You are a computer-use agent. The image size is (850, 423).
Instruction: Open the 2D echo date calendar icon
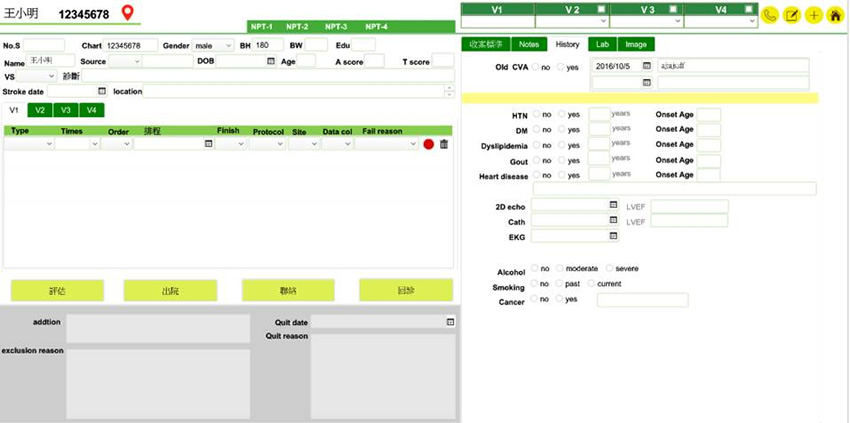tap(613, 206)
